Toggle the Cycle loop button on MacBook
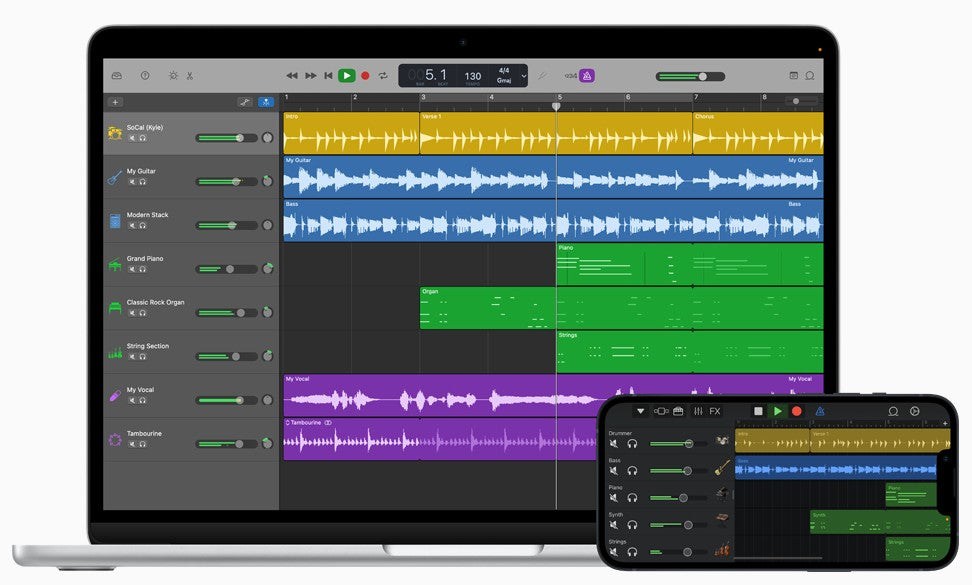The height and width of the screenshot is (585, 972). (382, 75)
